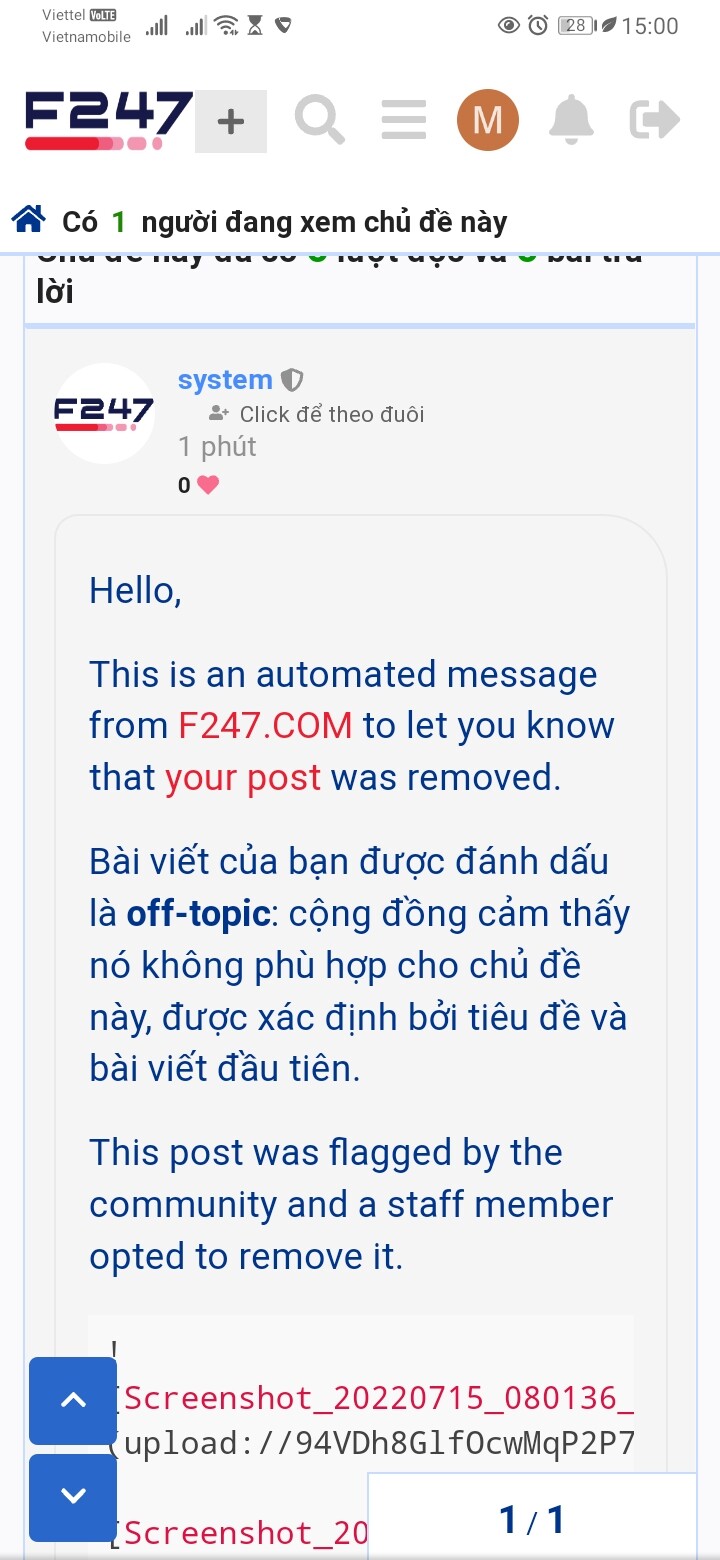This screenshot has width=720, height=1560.
Task: Click the Screenshot_20220715 upload text
Action: click(378, 1397)
